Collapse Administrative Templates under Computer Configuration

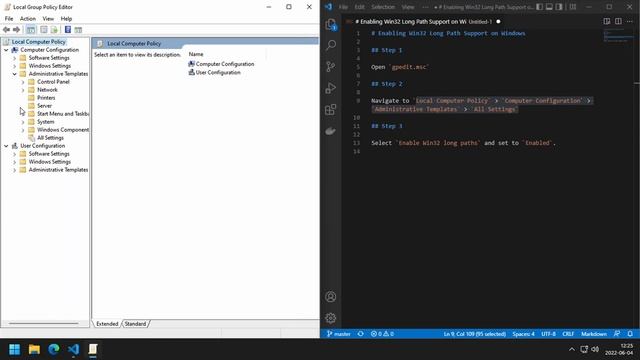15,74
